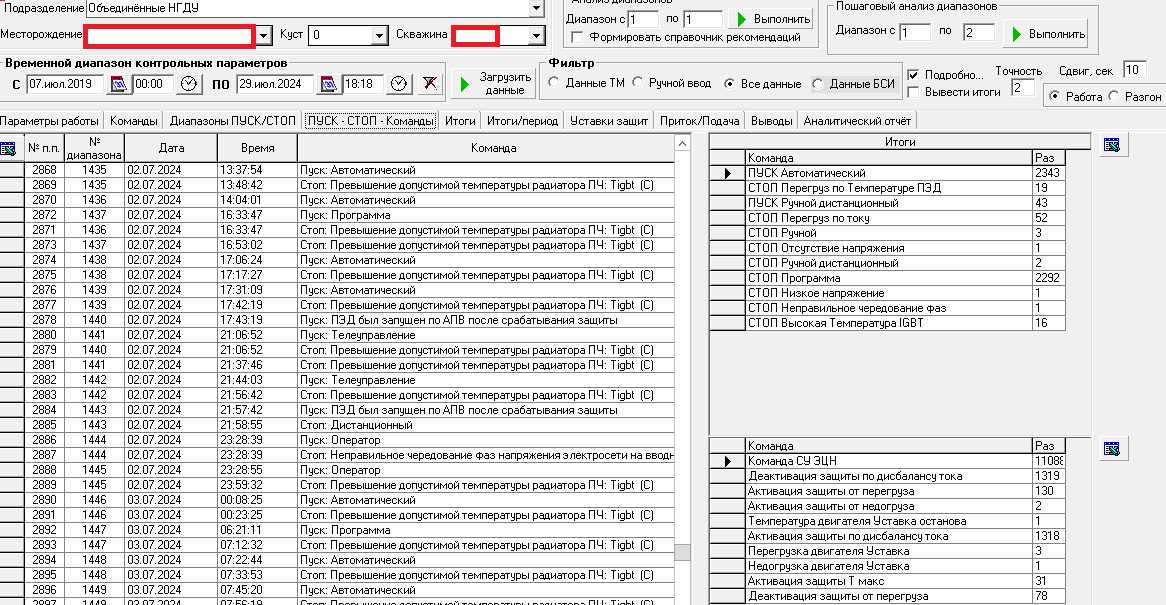Open the Итоги tab
The height and width of the screenshot is (605, 1166).
point(460,120)
